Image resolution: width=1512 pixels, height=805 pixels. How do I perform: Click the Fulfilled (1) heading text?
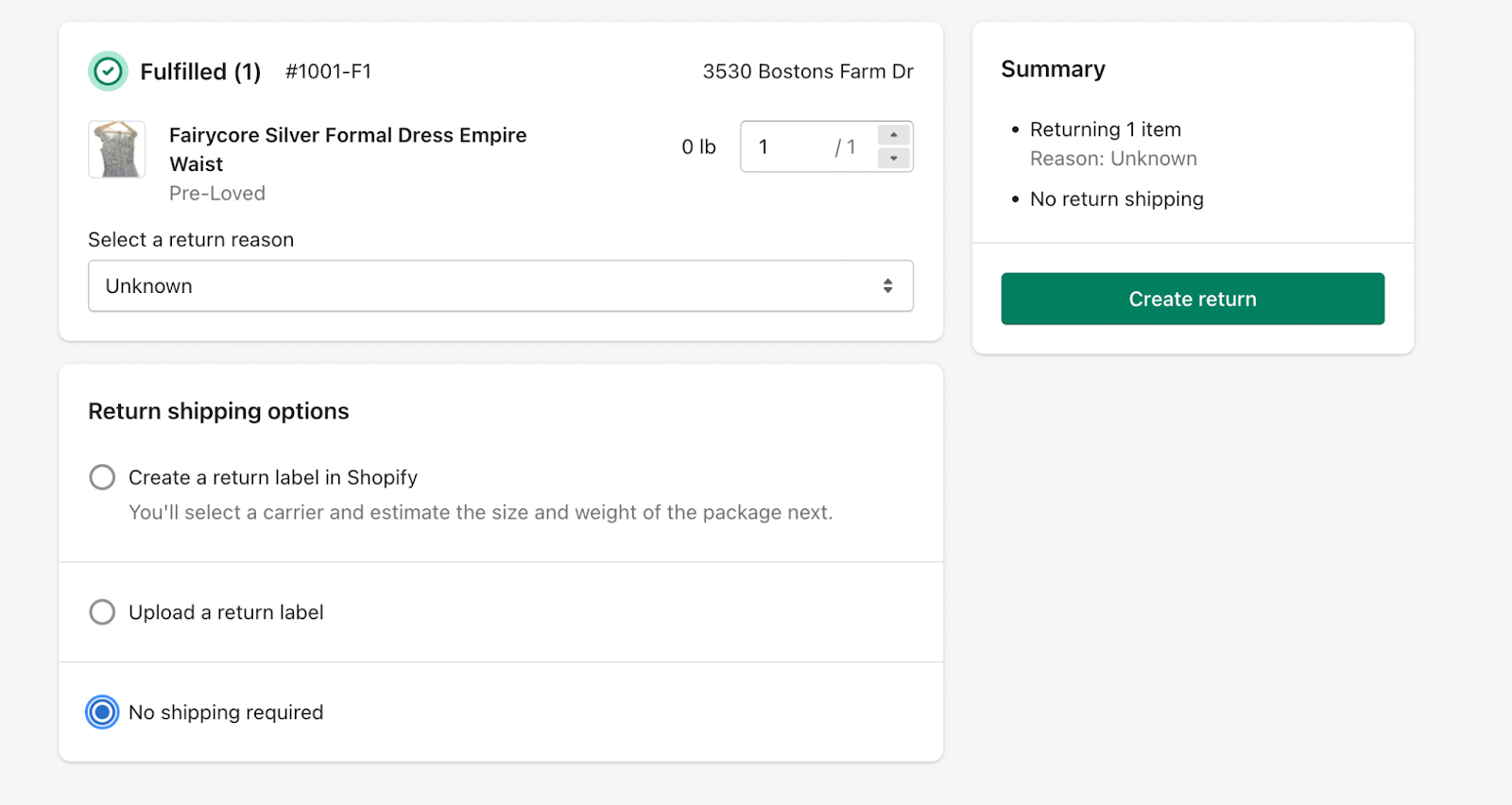200,72
